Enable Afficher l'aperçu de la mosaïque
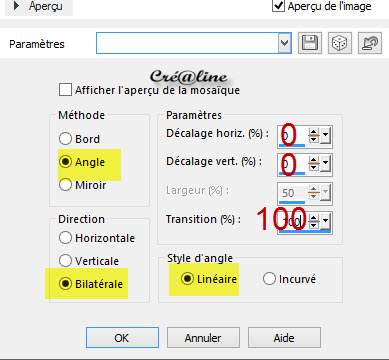 coord(65,90)
